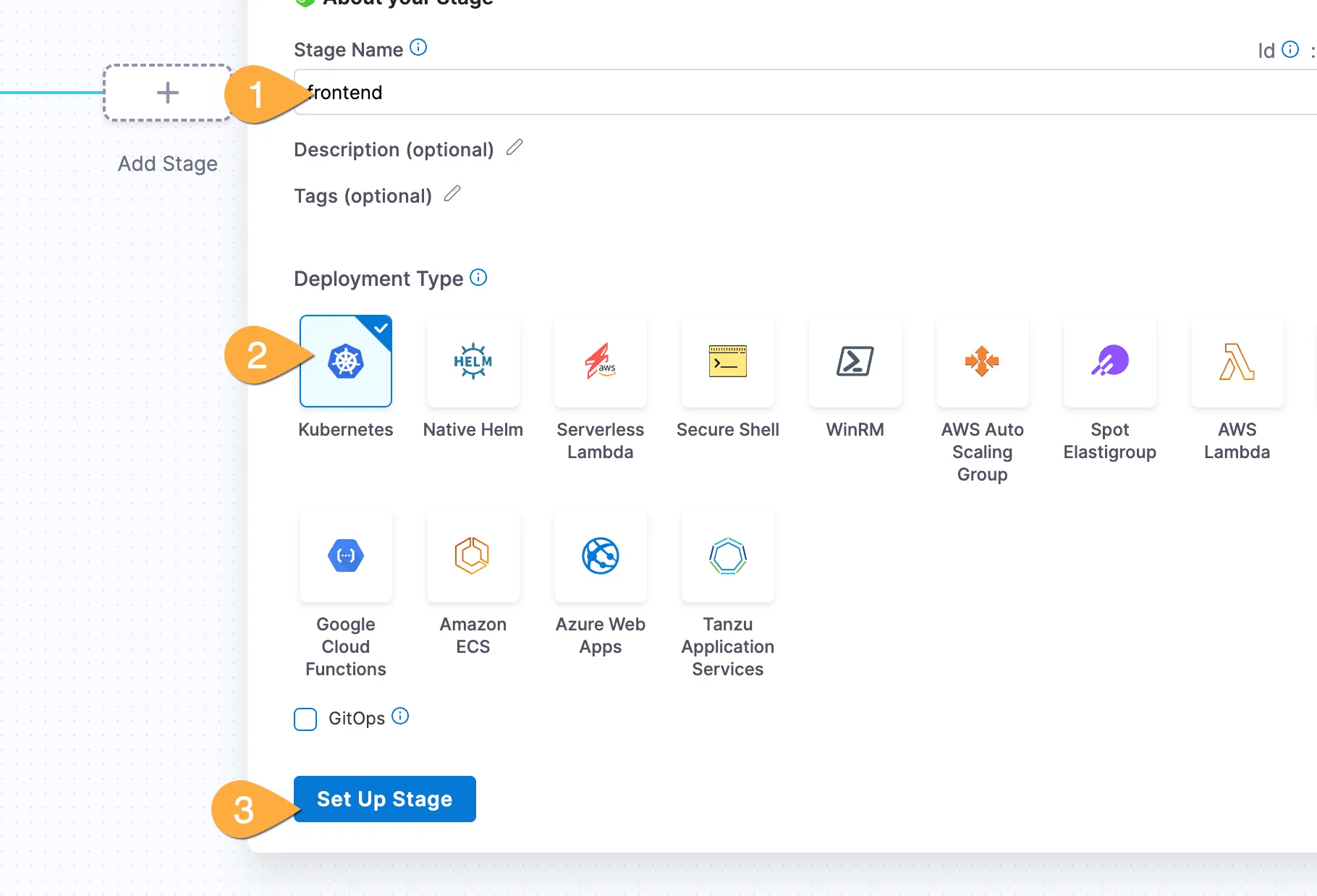
Task: Click the Add Stage plus box
Action: tap(168, 93)
